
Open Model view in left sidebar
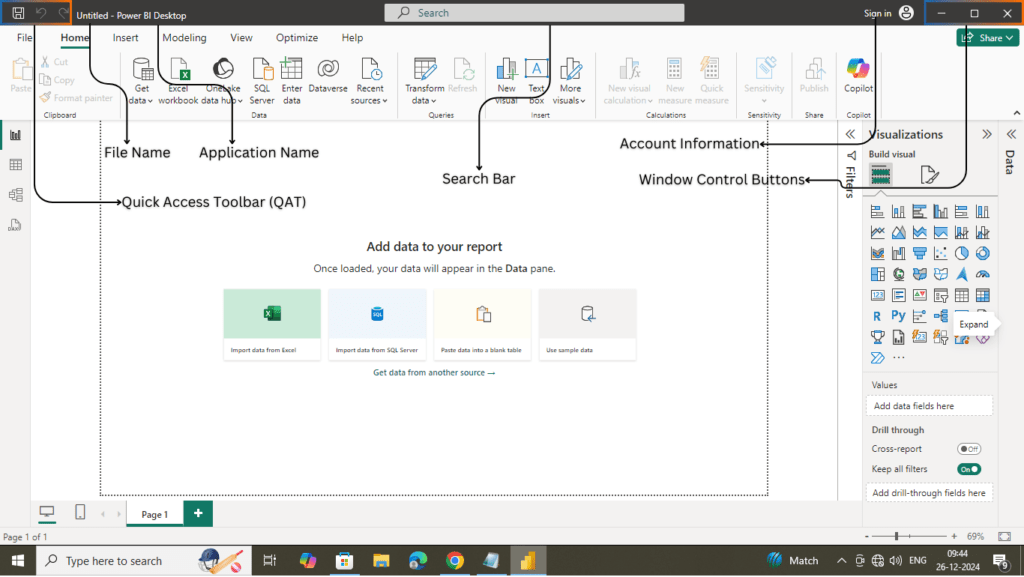click(x=16, y=195)
